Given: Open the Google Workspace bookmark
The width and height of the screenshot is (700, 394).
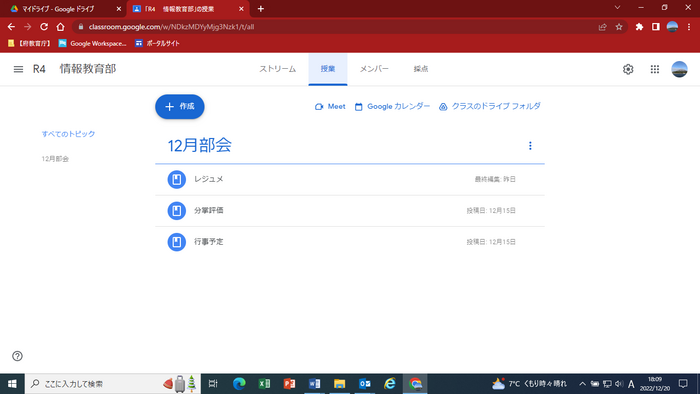Looking at the screenshot, I should 93,43.
